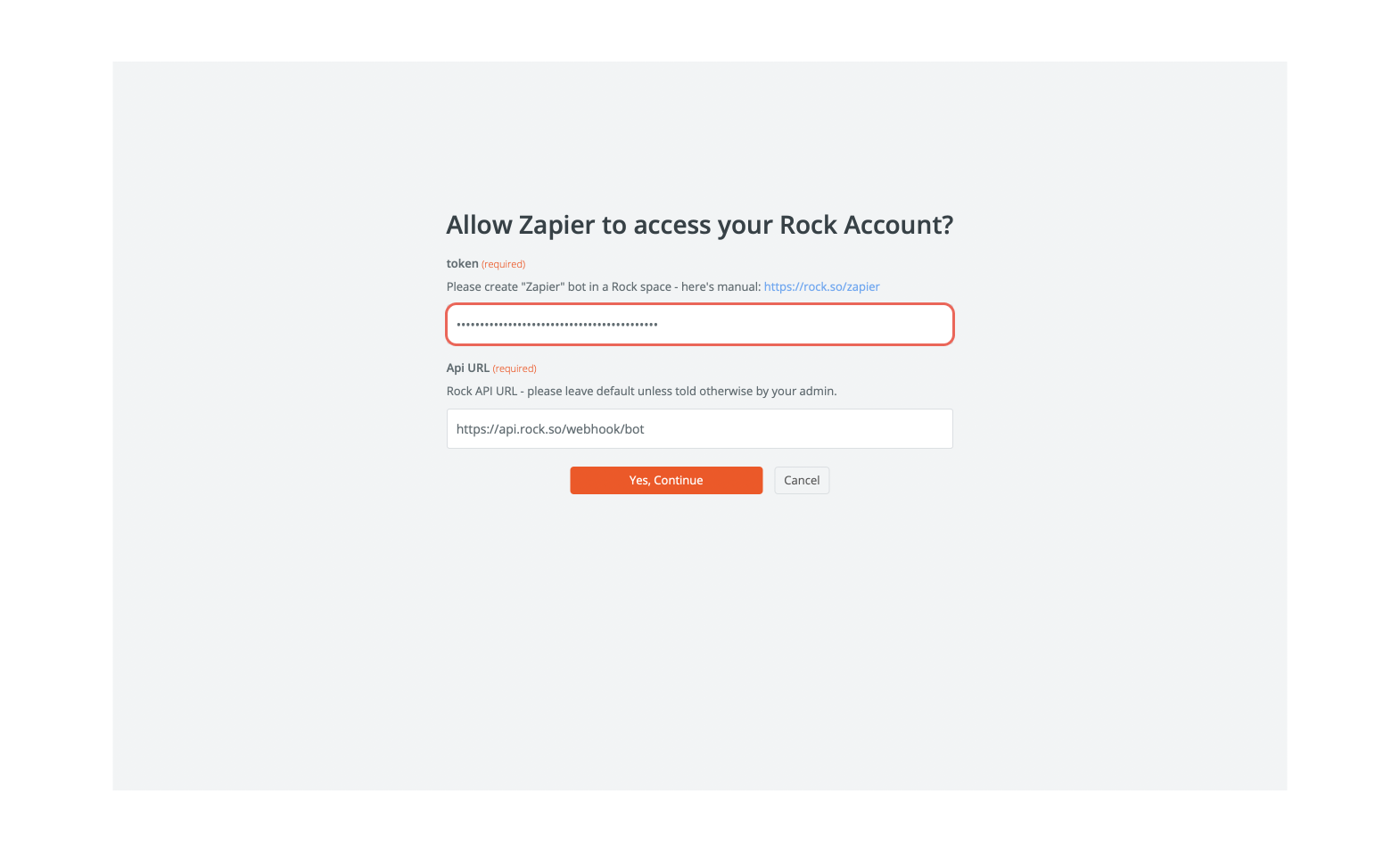Viewport: 1400px width, 852px height.
Task: Click the "Rock API URL - please leave default" hint
Action: pos(641,391)
